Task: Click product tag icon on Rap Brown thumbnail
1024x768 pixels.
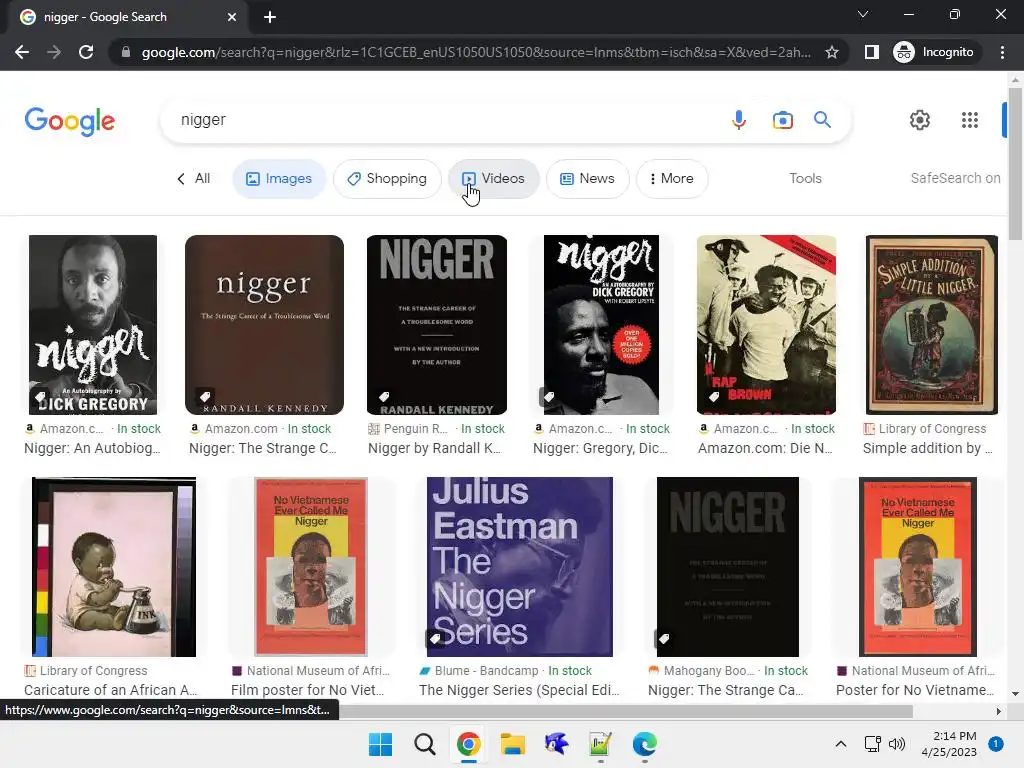Action: click(x=714, y=396)
